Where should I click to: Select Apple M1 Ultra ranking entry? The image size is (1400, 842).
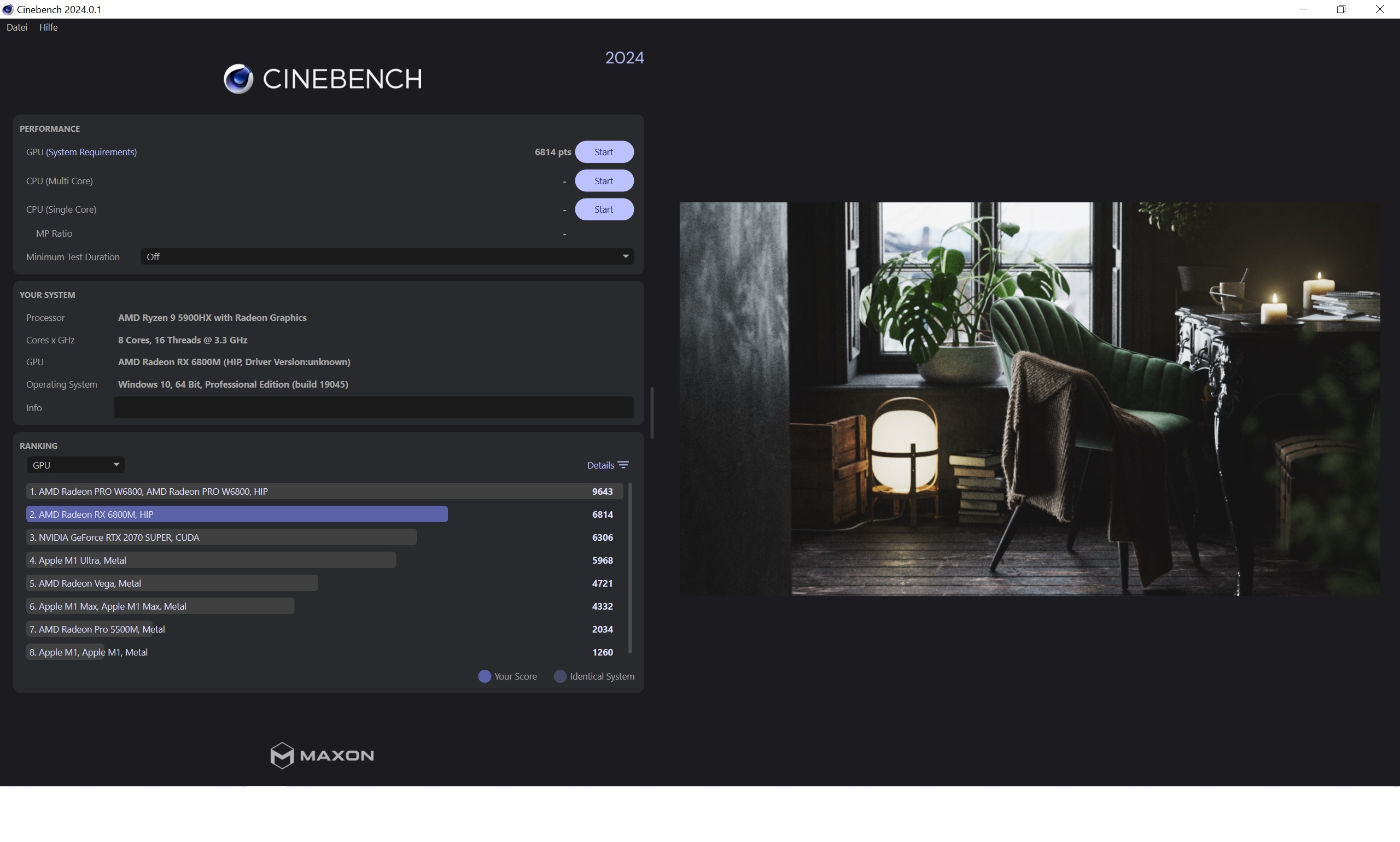coord(211,560)
